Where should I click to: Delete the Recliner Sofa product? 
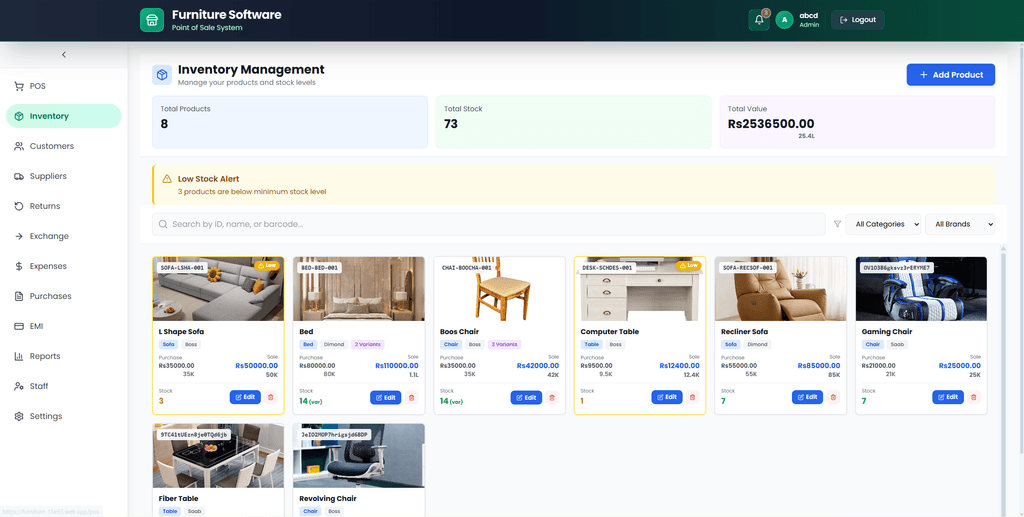click(x=833, y=397)
